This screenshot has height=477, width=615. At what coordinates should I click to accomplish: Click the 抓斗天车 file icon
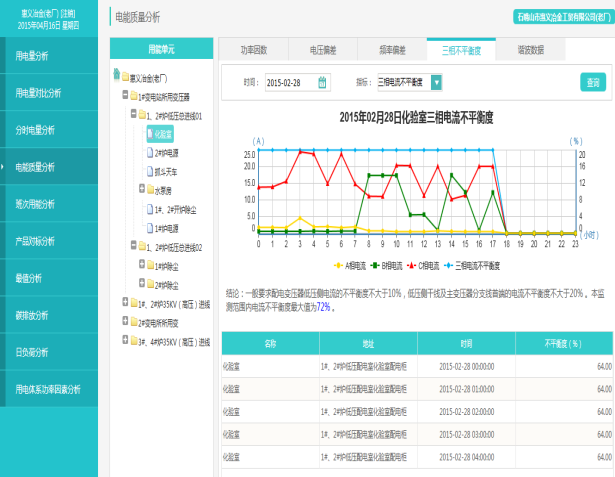pyautogui.click(x=149, y=170)
